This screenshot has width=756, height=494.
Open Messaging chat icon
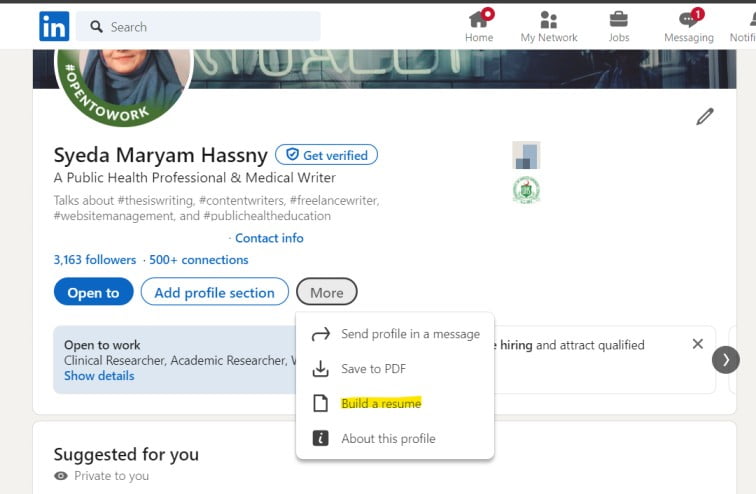tap(688, 20)
